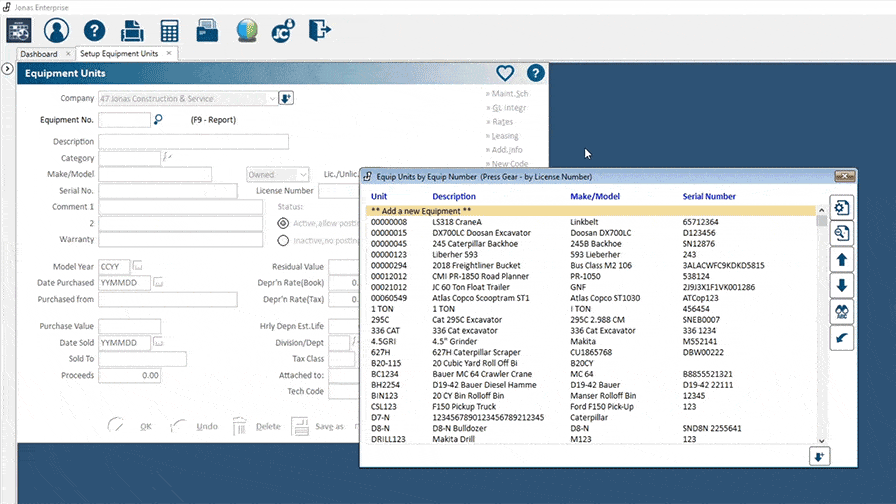The height and width of the screenshot is (504, 896).
Task: Click the blue folder card toolbar icon
Action: 207,30
